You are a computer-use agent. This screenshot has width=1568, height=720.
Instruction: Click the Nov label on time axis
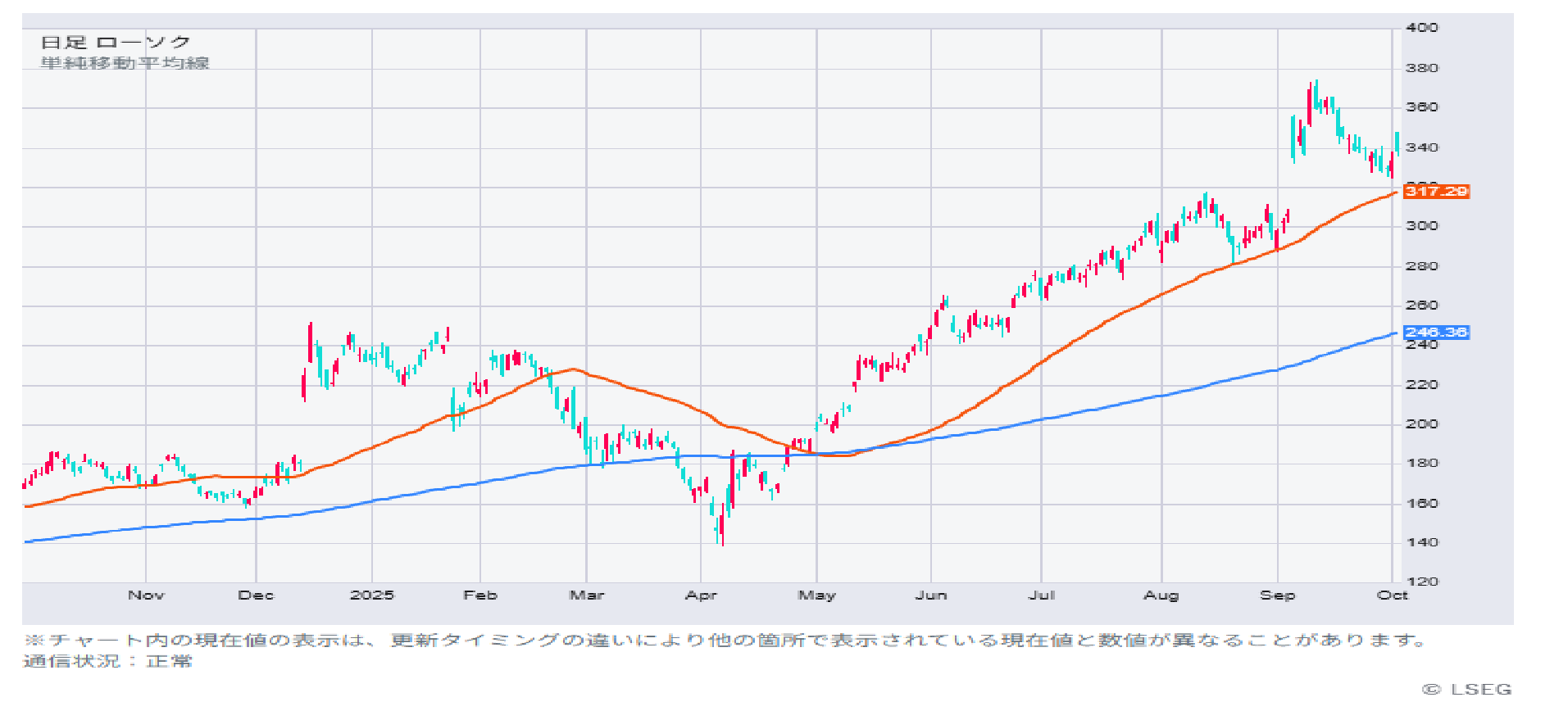coord(146,595)
